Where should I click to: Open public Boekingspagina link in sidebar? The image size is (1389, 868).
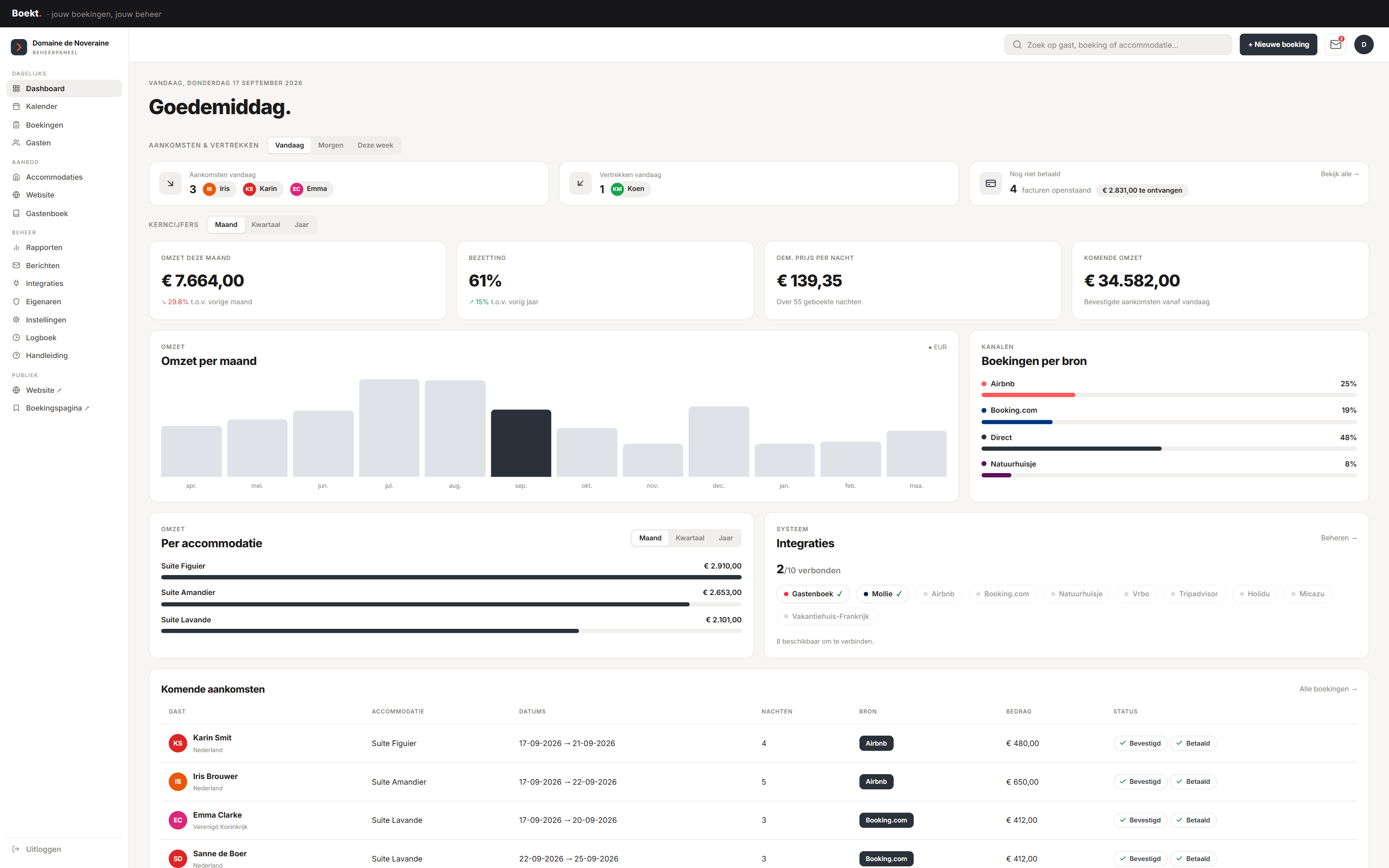click(x=64, y=408)
